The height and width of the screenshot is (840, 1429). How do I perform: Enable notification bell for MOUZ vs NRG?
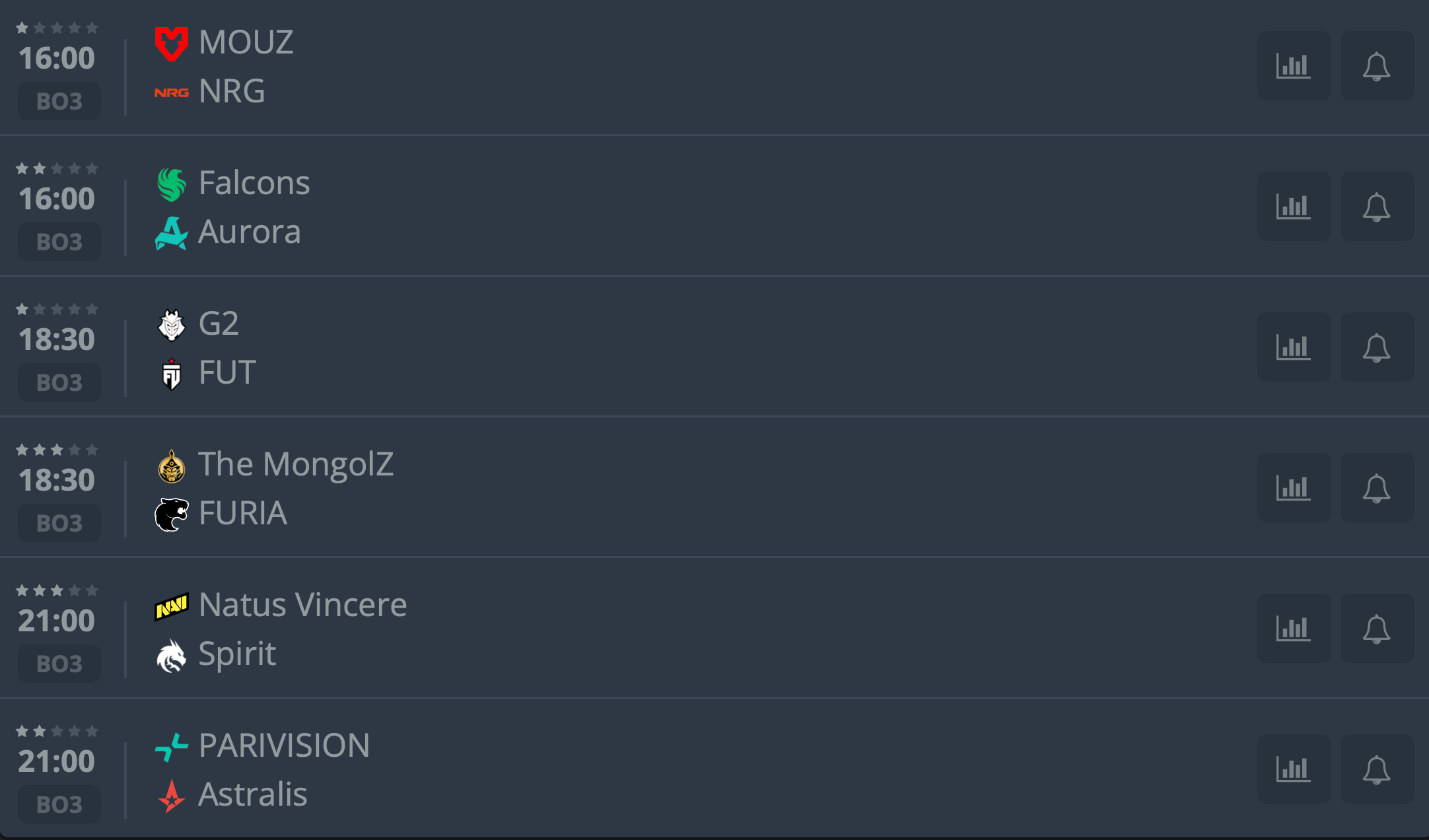(x=1377, y=66)
